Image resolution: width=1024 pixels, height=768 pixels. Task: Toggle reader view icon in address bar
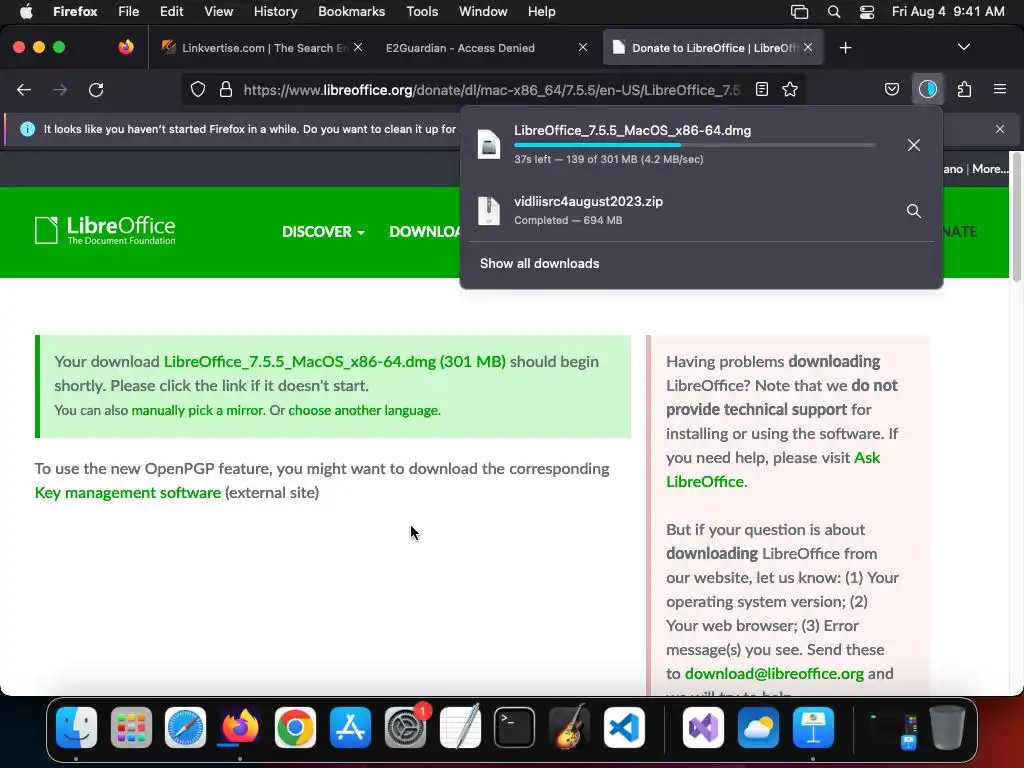pyautogui.click(x=761, y=89)
